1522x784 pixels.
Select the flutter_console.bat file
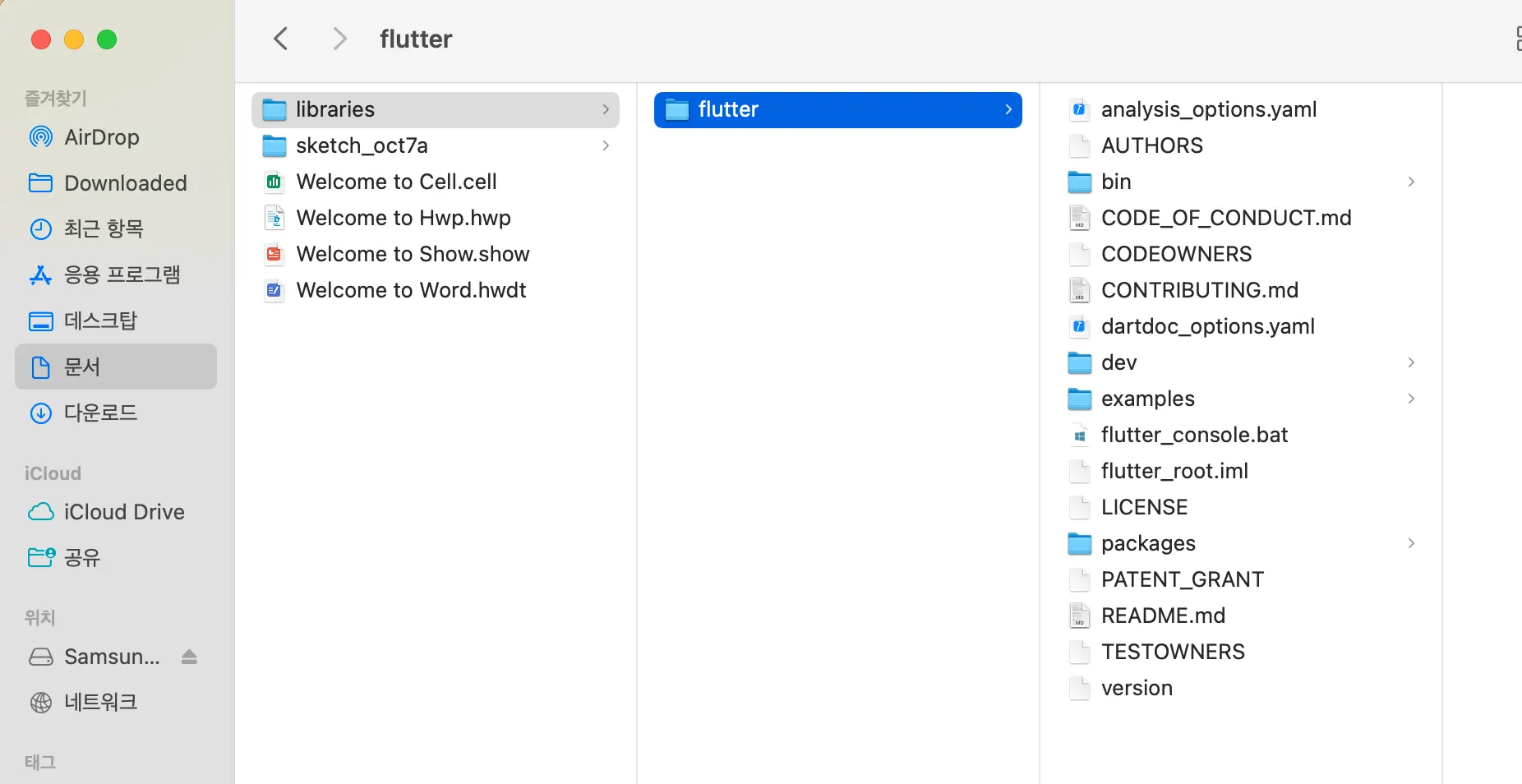tap(1194, 435)
